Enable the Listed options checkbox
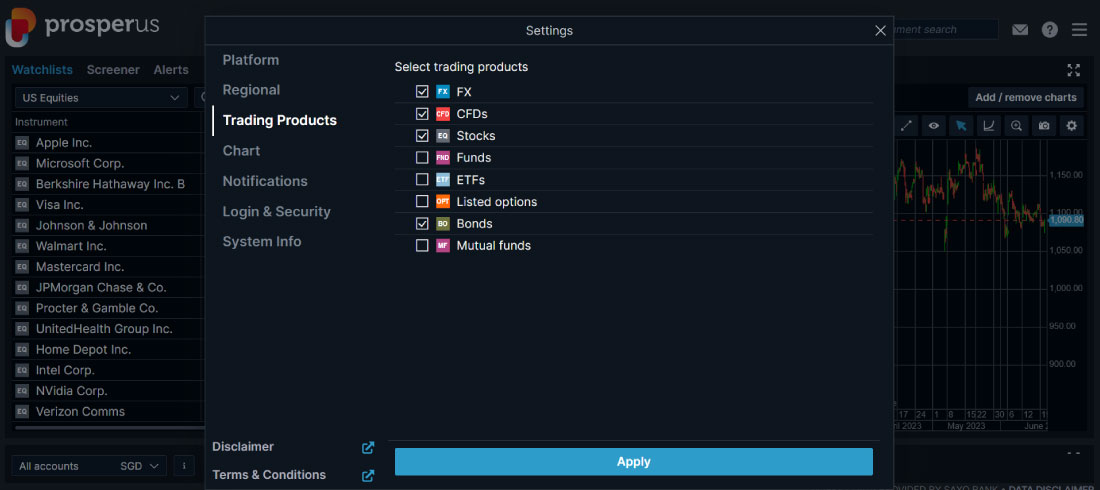The width and height of the screenshot is (1100, 490). coord(422,201)
